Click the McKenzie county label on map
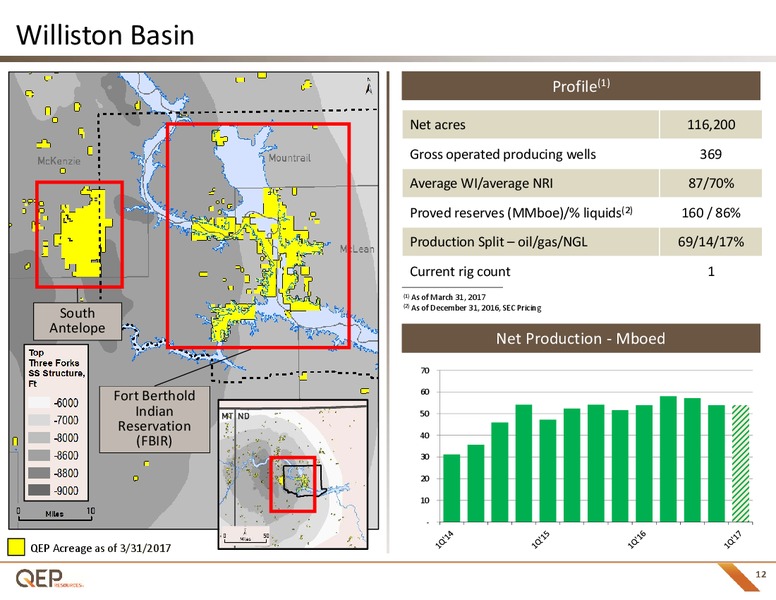 [x=59, y=160]
